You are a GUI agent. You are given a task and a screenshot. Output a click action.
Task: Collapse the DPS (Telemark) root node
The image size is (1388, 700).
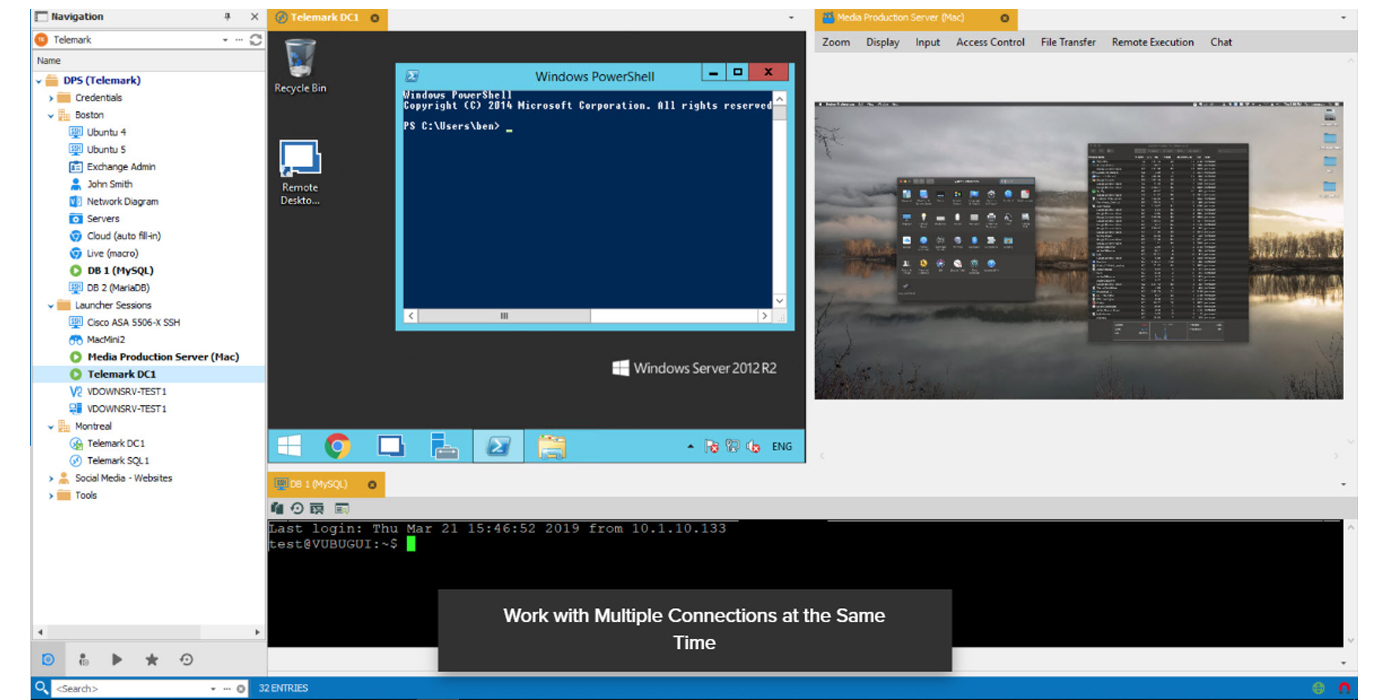[40, 81]
